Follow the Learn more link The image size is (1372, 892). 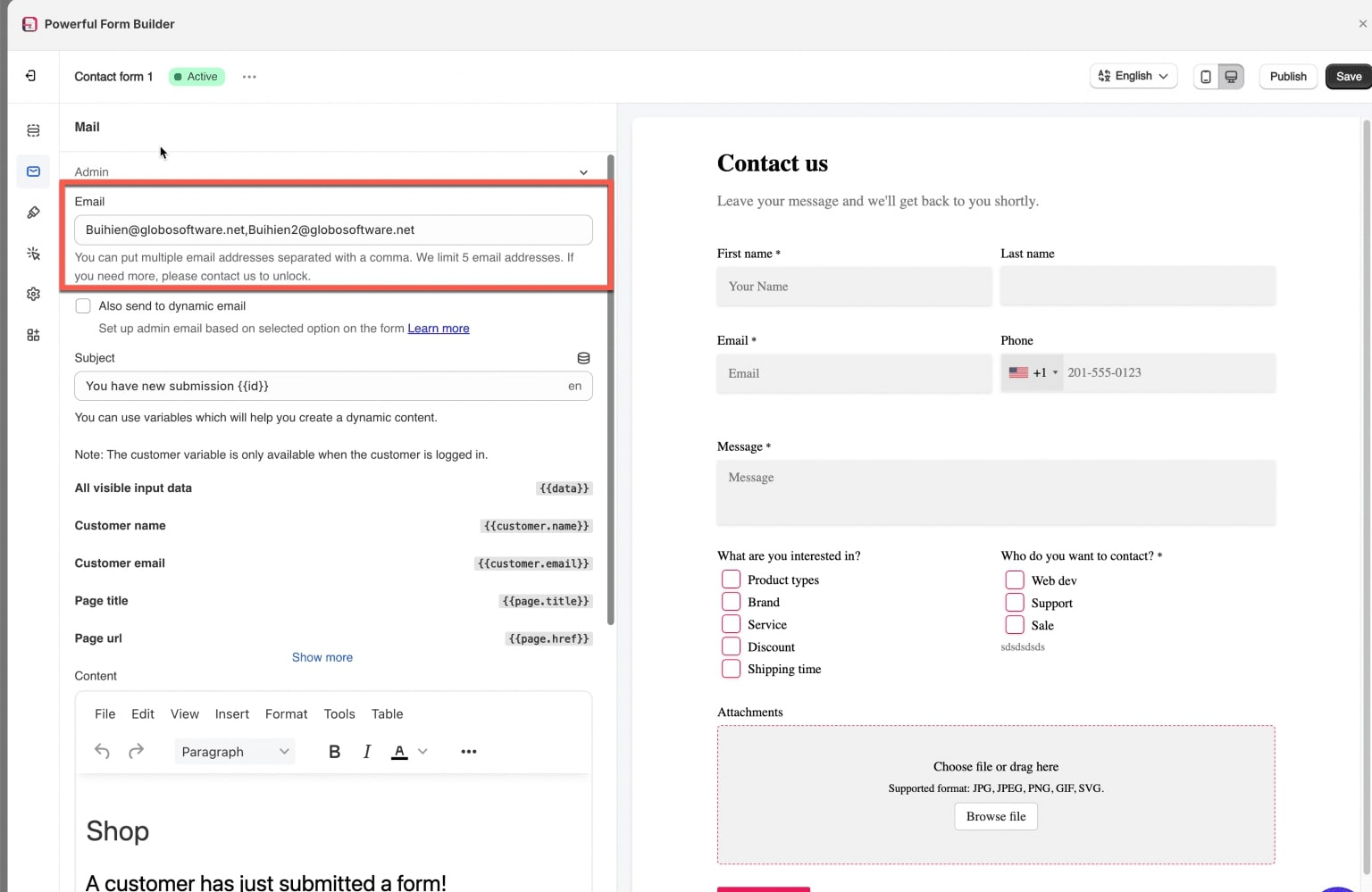pos(439,329)
